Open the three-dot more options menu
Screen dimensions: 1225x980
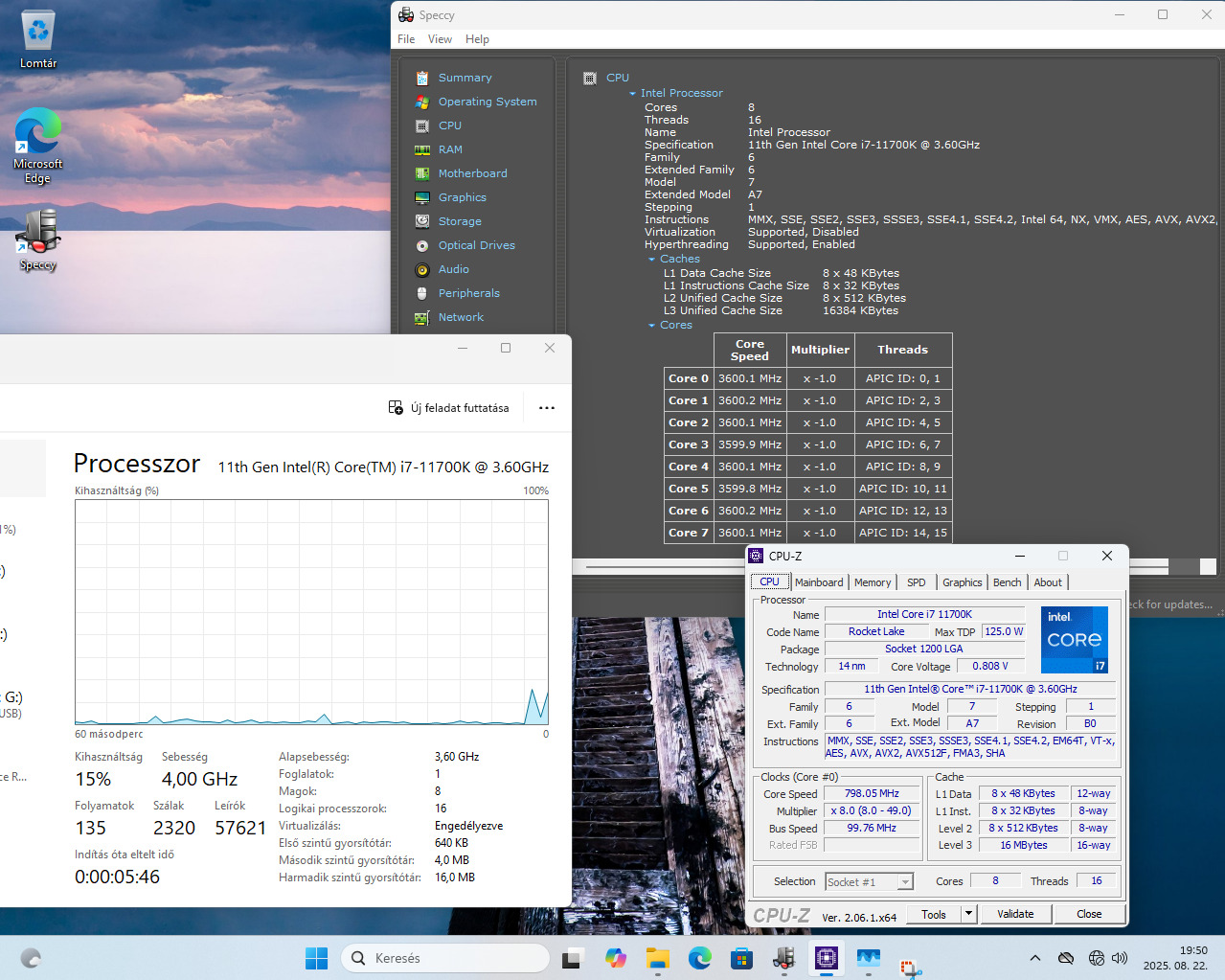point(546,408)
